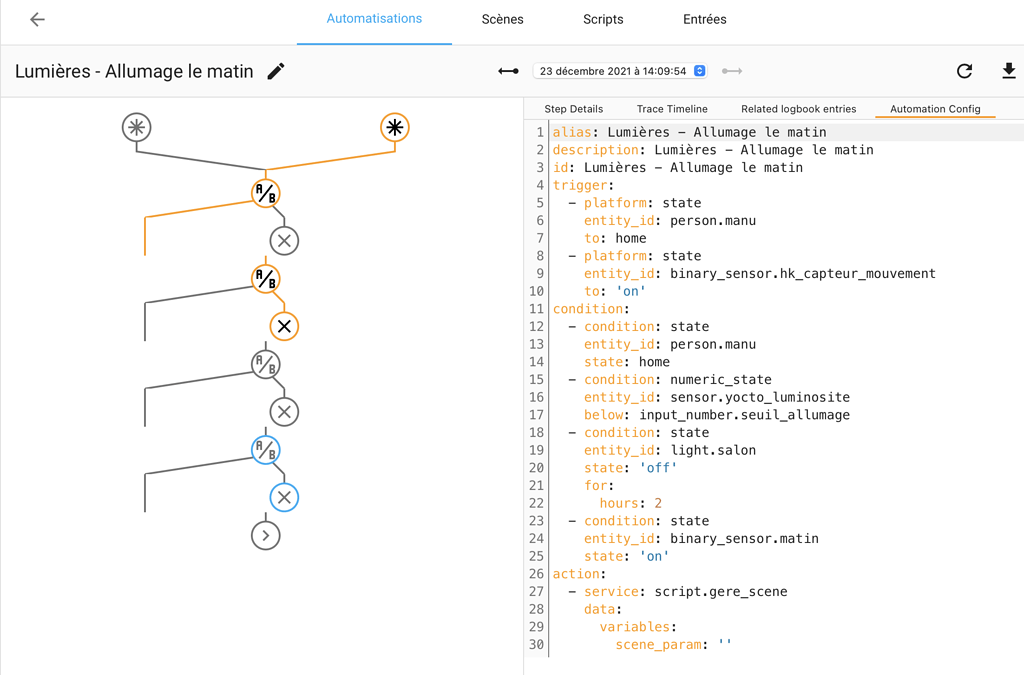The image size is (1024, 675).
Task: Click the blue A/B condition node
Action: (265, 450)
